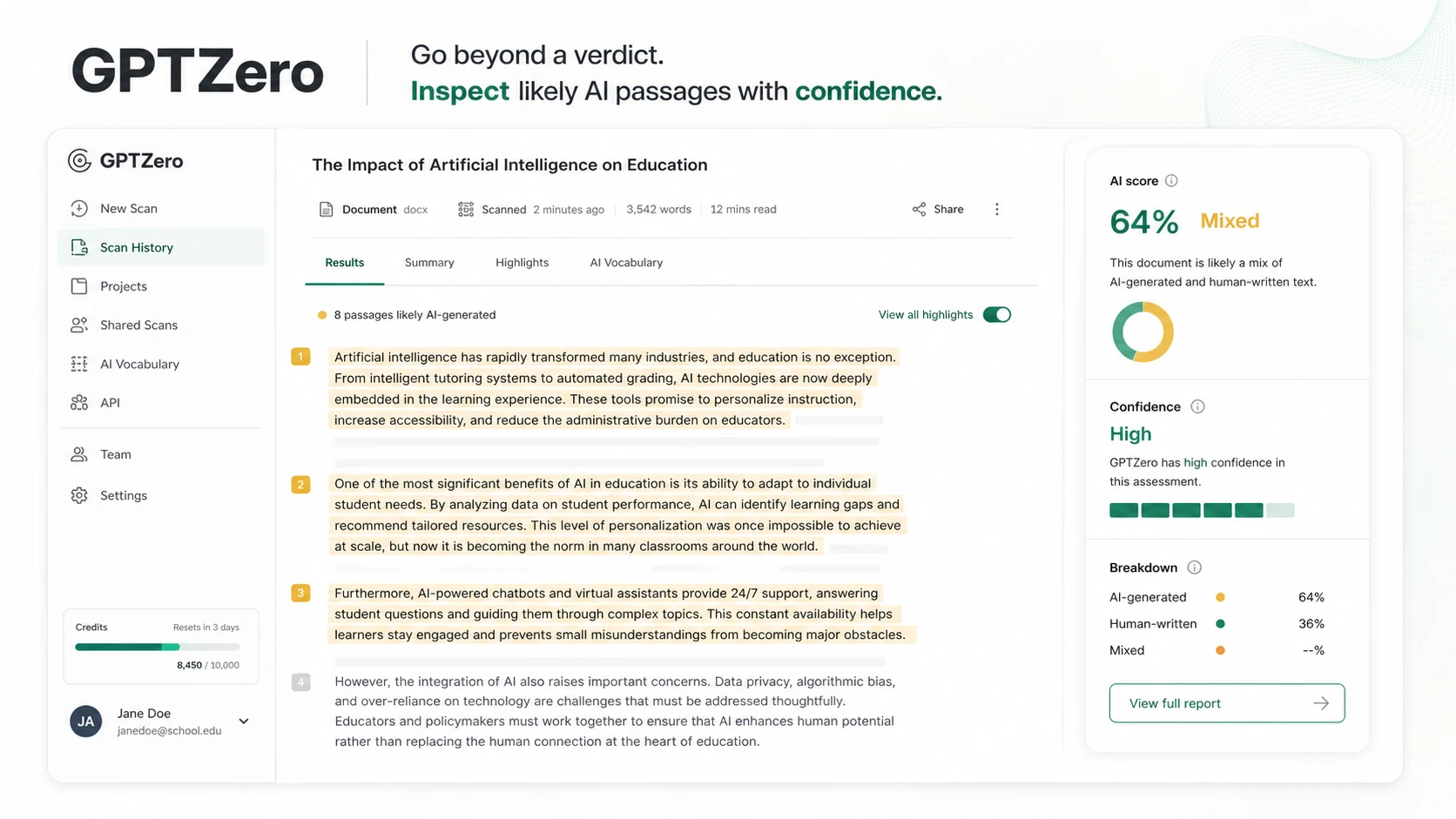
Task: Click the share network icon
Action: [x=919, y=209]
